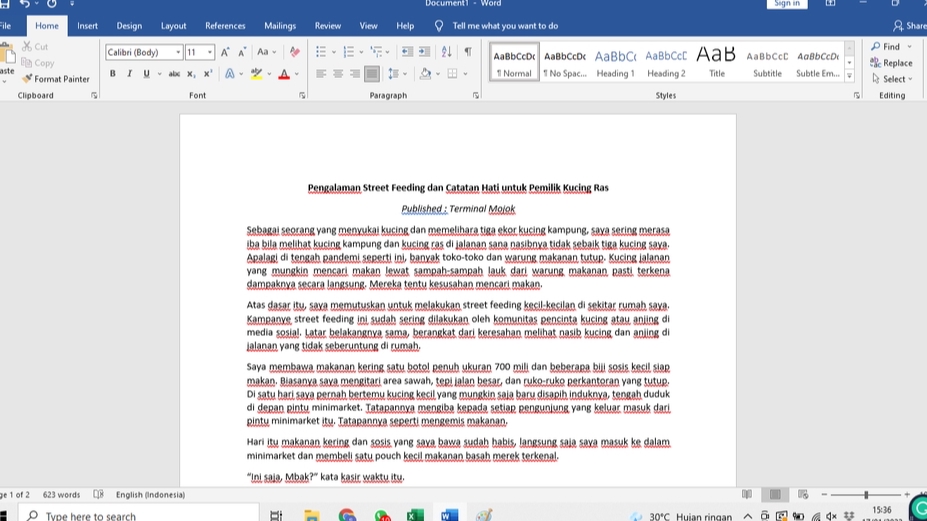Open the Font name dropdown
This screenshot has height=521, width=927.
[178, 52]
